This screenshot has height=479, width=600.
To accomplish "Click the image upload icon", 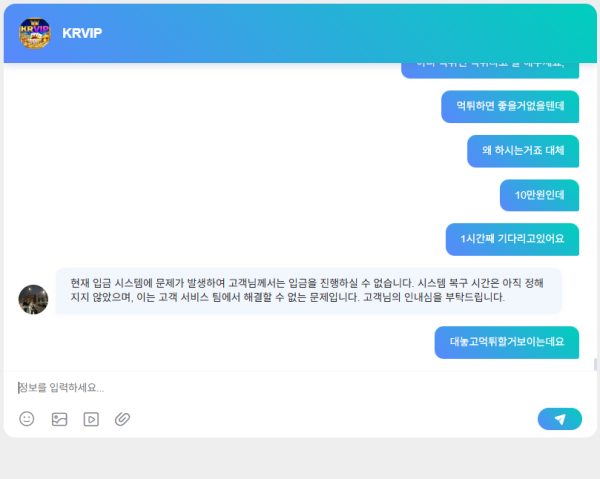I will [59, 419].
